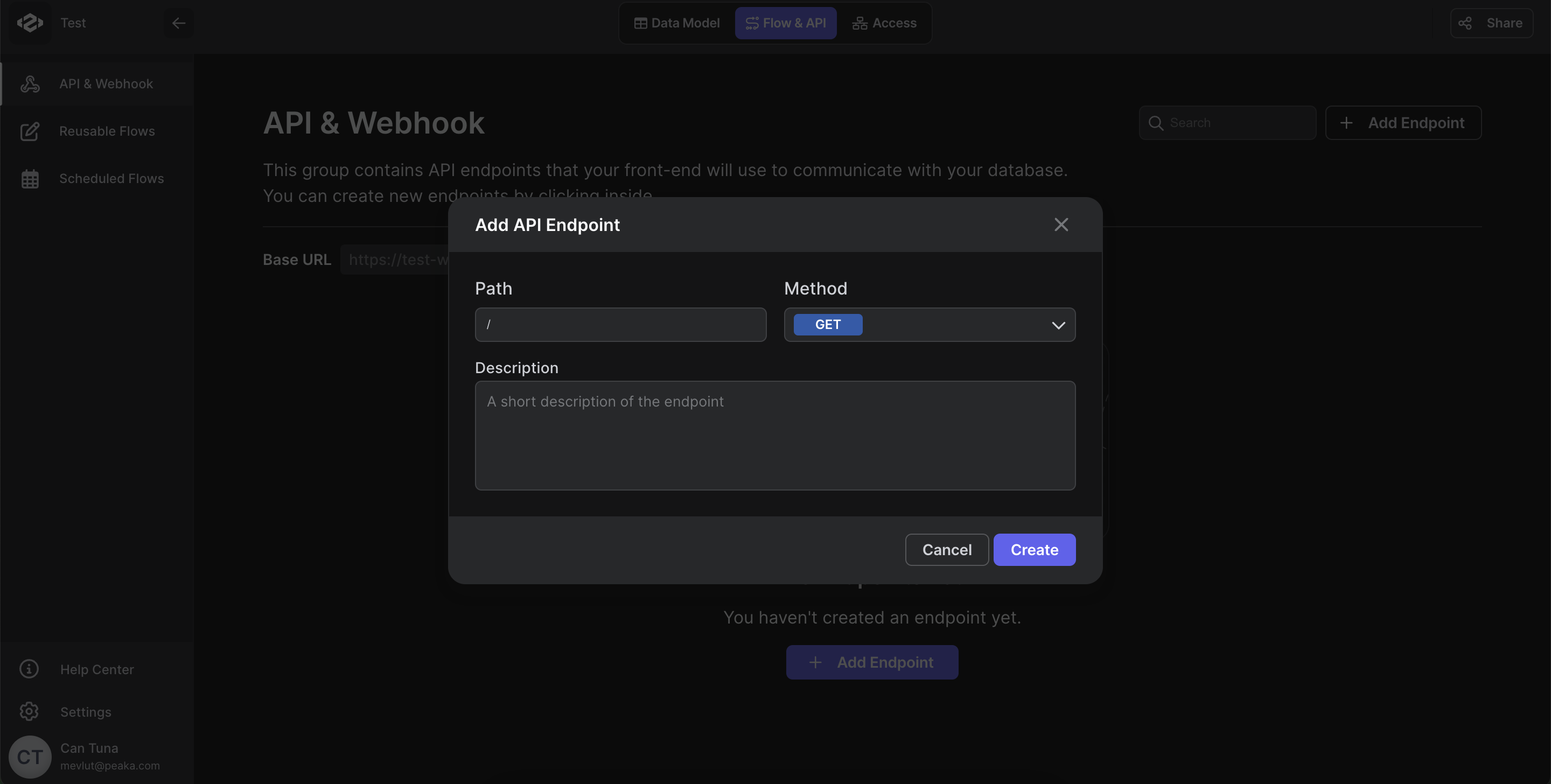
Task: Click the Test project name
Action: point(73,23)
